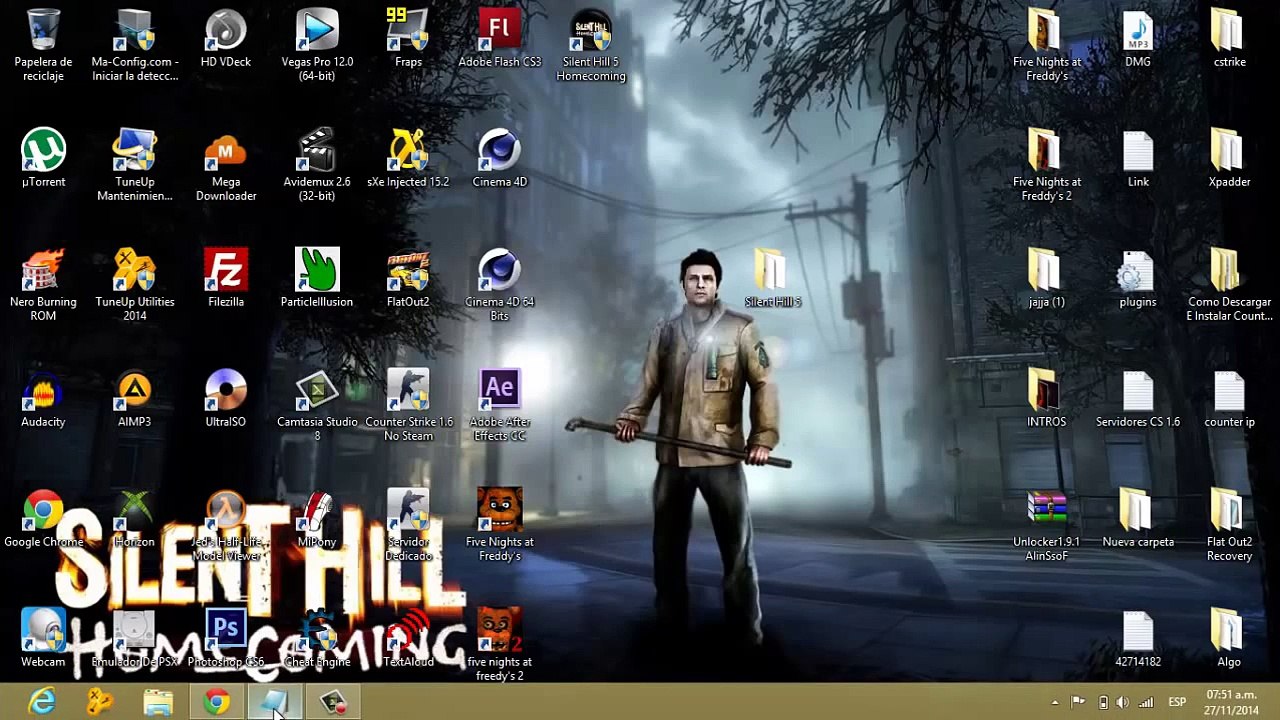
Task: Launch Internet Explorer from the taskbar
Action: point(43,702)
